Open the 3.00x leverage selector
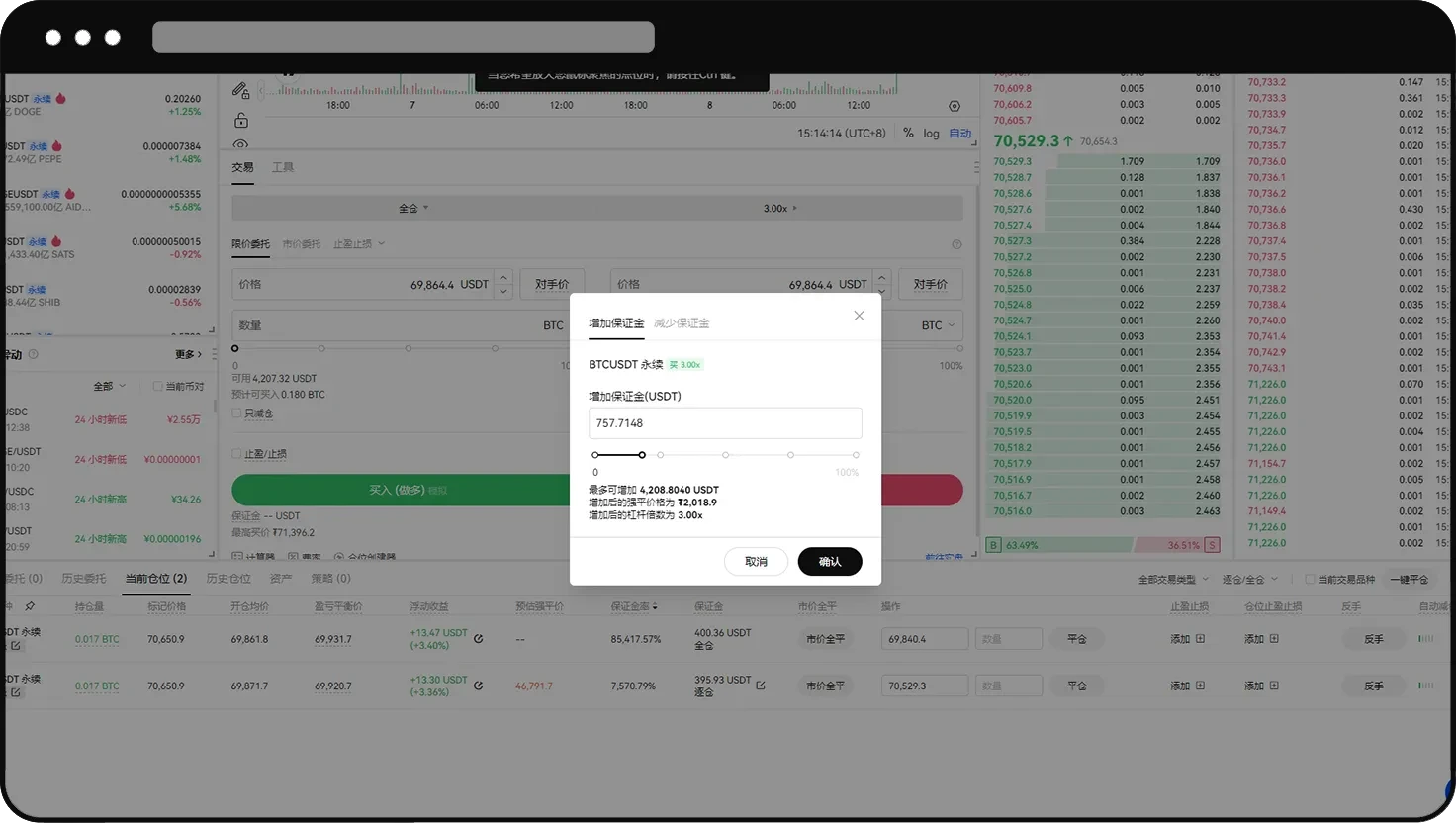The width and height of the screenshot is (1456, 823). click(779, 209)
